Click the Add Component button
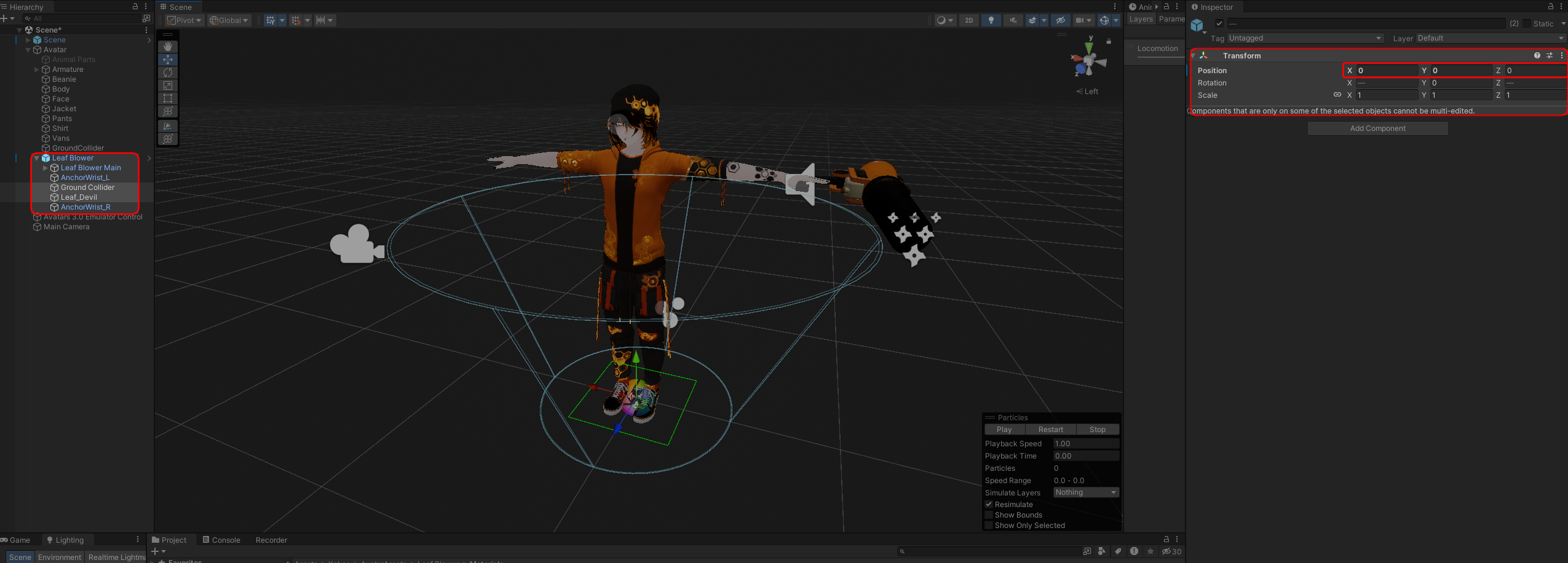Viewport: 1568px width, 563px height. coord(1377,128)
